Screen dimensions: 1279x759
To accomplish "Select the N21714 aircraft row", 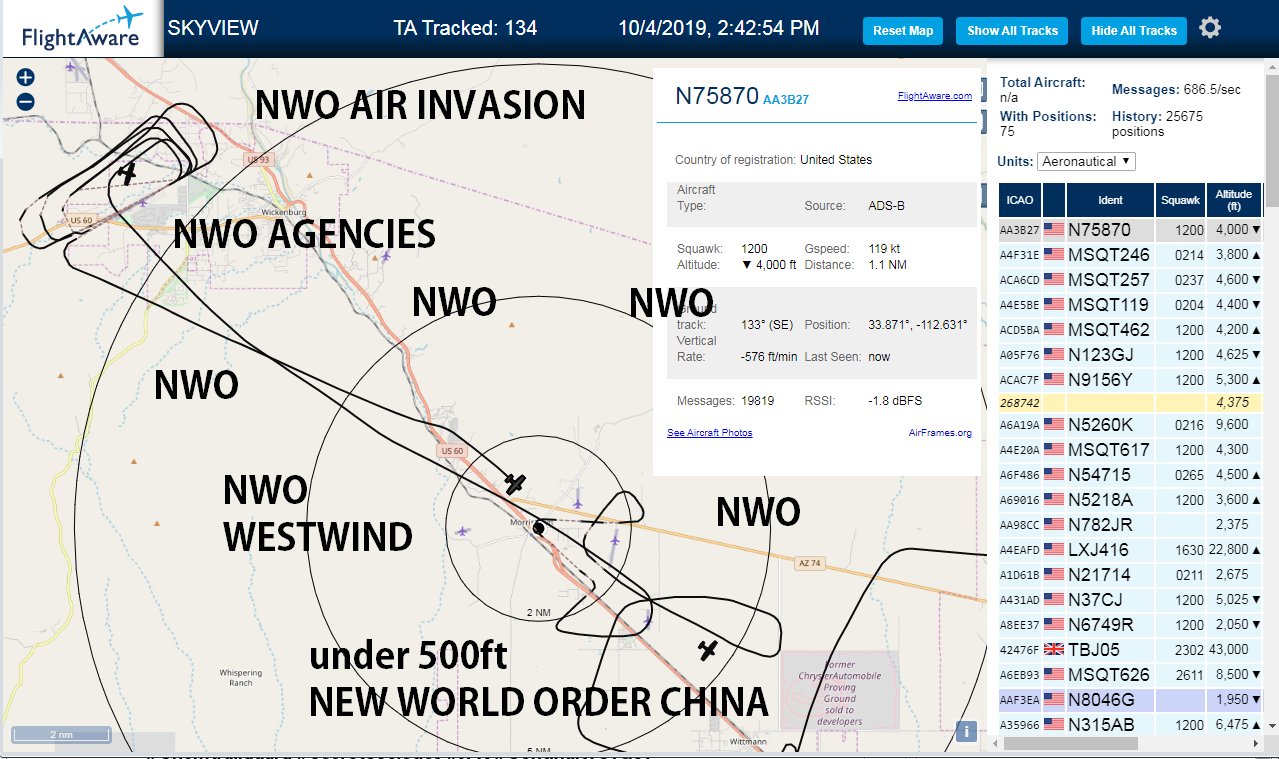I will [x=1130, y=575].
